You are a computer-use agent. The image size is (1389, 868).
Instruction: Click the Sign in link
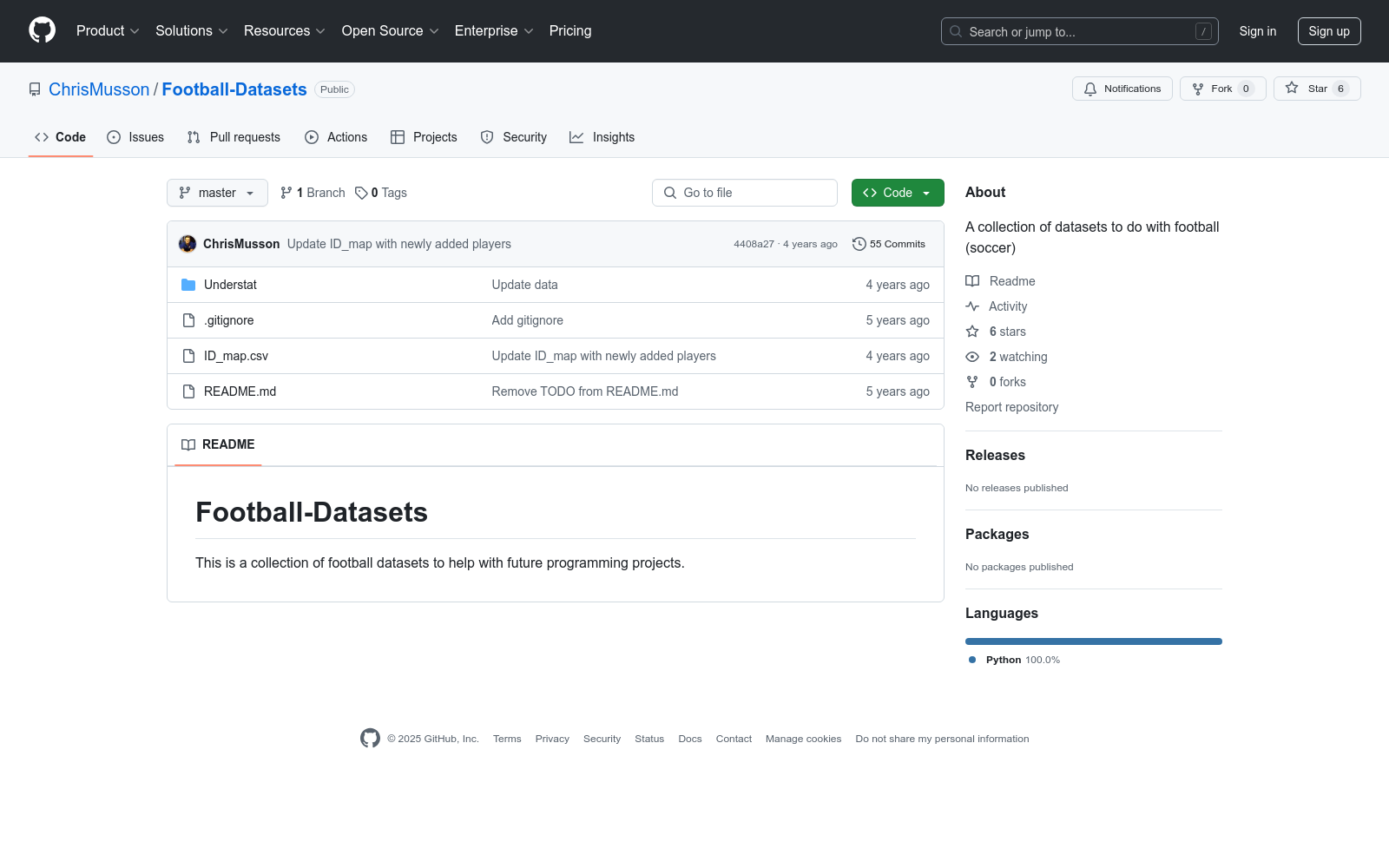1258,31
